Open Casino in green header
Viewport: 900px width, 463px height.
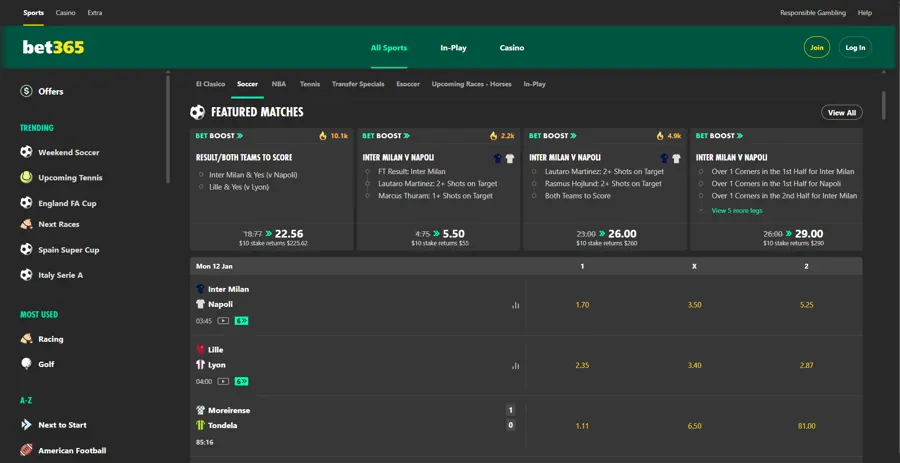(511, 48)
